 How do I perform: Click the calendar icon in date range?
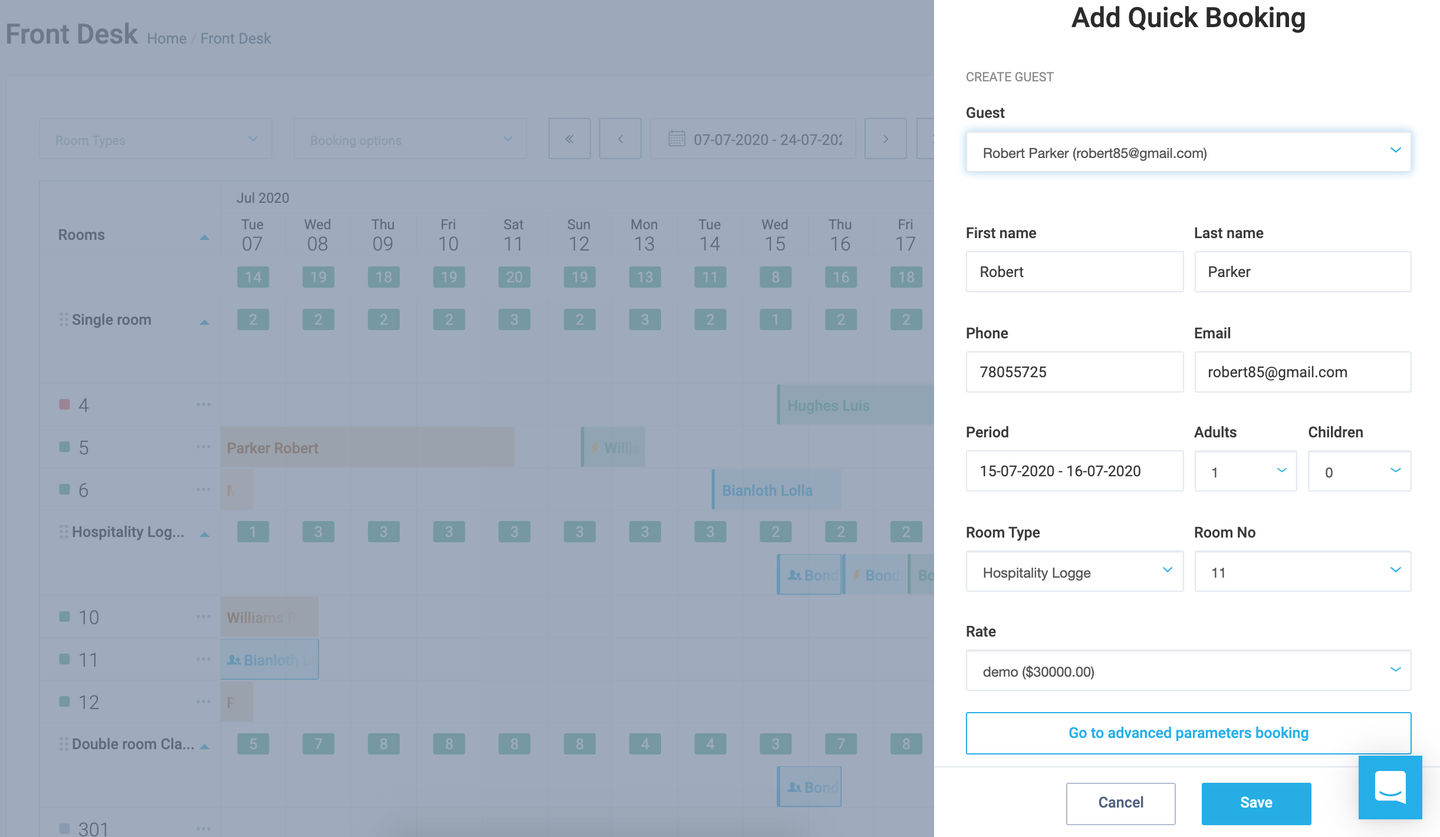pyautogui.click(x=676, y=139)
